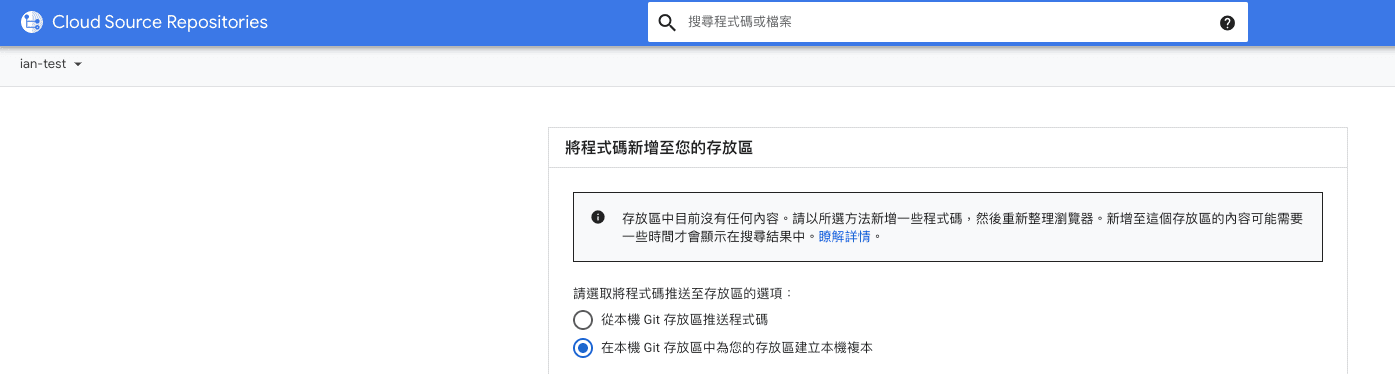The height and width of the screenshot is (374, 1395).
Task: Click the 請選取將程式碼推送至存放區的選項 label
Action: 682,294
